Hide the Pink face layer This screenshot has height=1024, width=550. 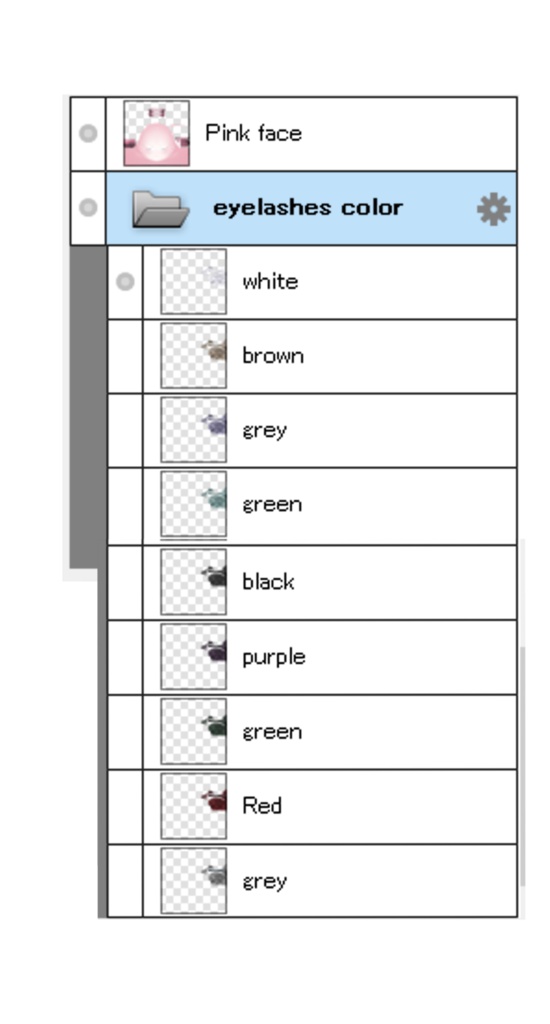click(88, 133)
